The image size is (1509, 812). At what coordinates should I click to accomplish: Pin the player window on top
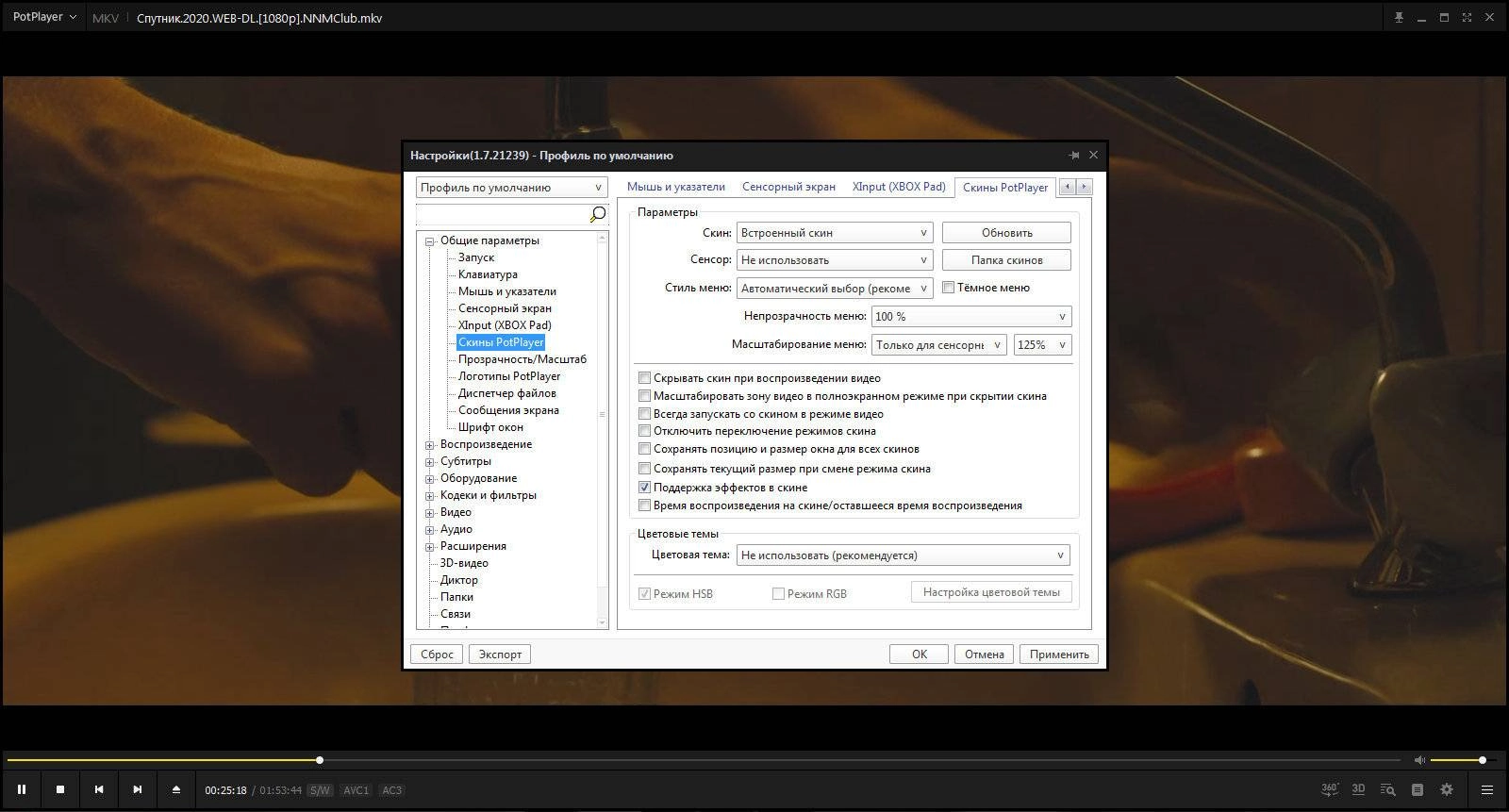(1400, 18)
